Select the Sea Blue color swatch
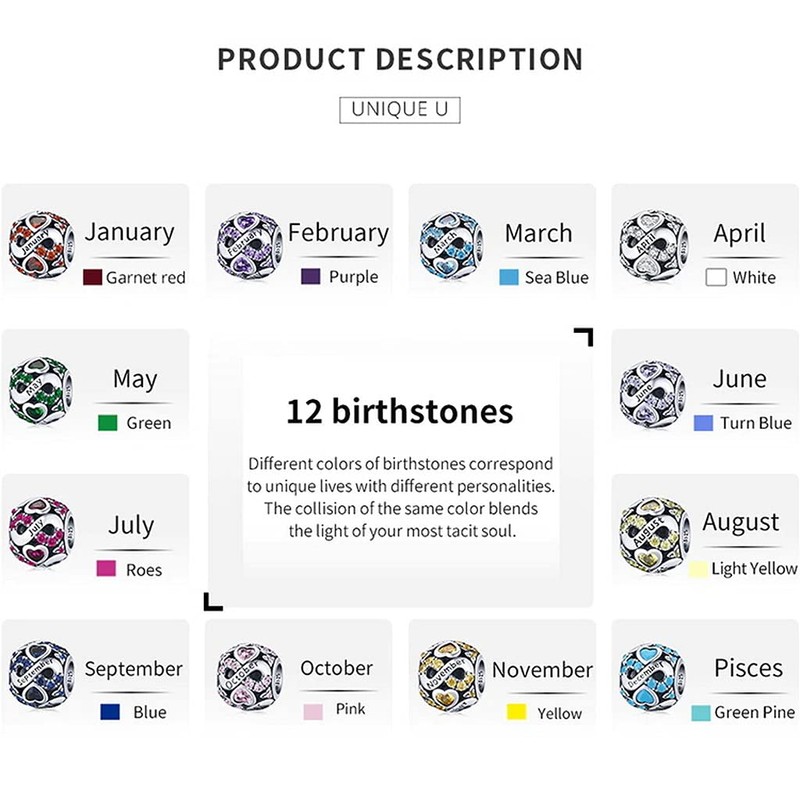 click(509, 277)
